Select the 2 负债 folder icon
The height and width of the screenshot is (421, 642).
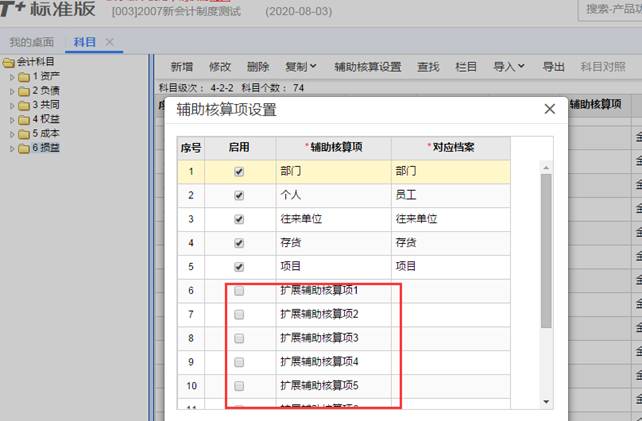(24, 90)
